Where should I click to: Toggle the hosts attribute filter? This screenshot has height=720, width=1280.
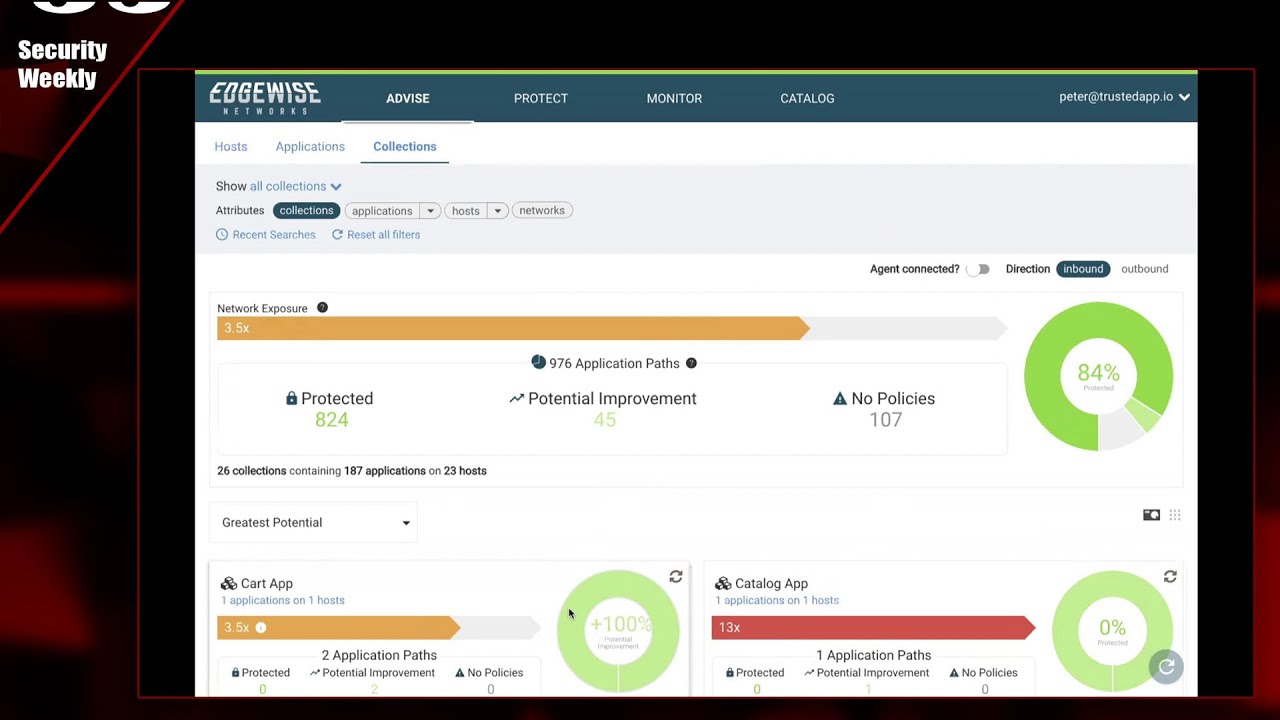(x=466, y=211)
